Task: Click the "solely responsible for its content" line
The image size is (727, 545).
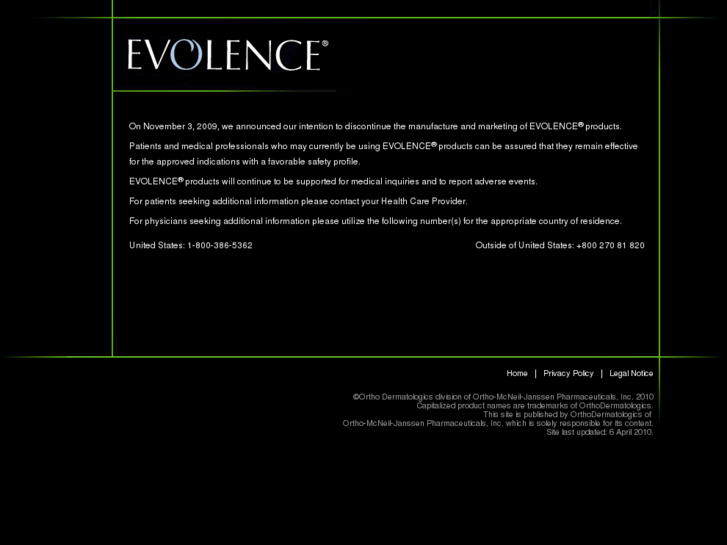Action: pos(497,423)
